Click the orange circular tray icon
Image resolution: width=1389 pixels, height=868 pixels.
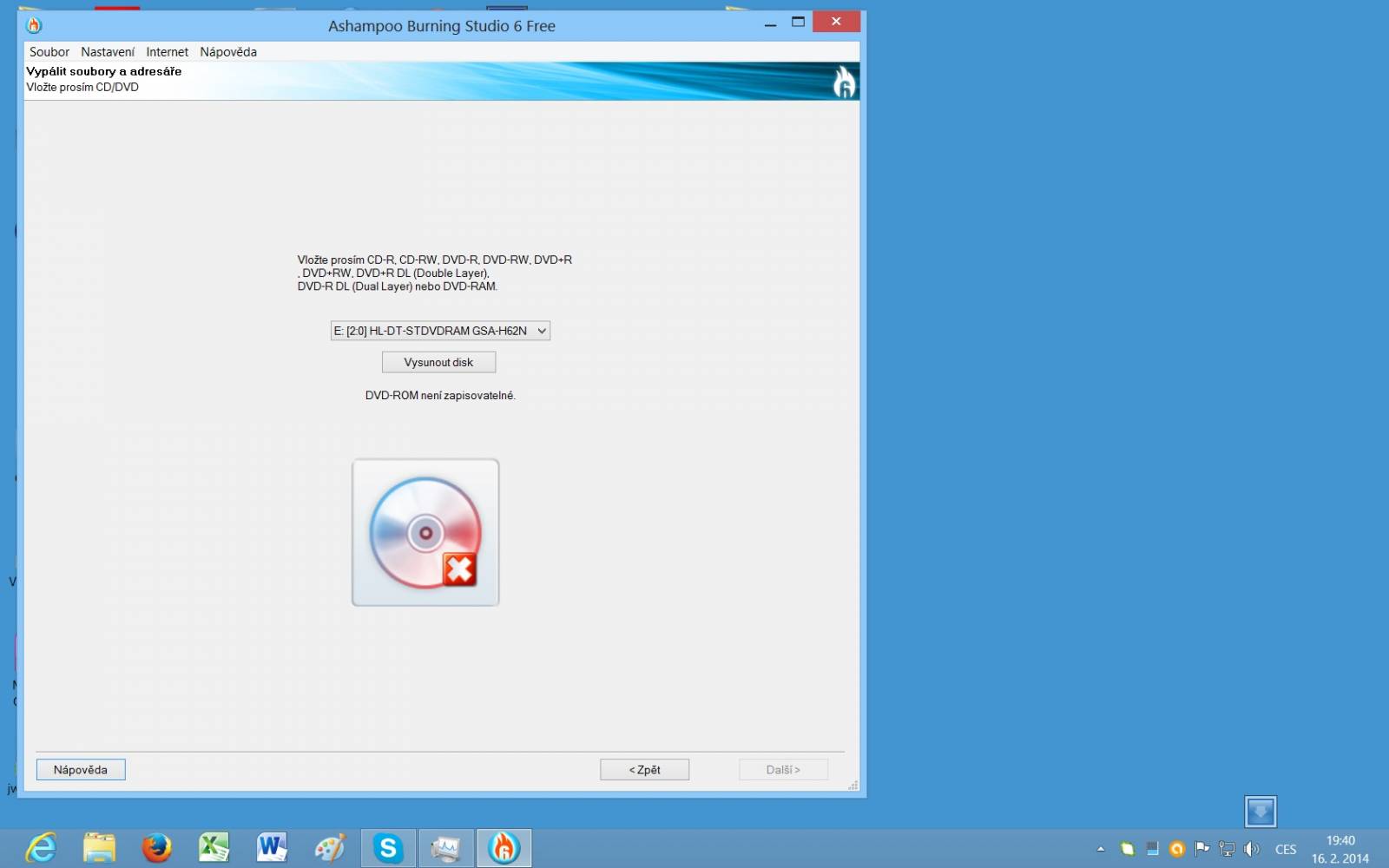(1177, 849)
